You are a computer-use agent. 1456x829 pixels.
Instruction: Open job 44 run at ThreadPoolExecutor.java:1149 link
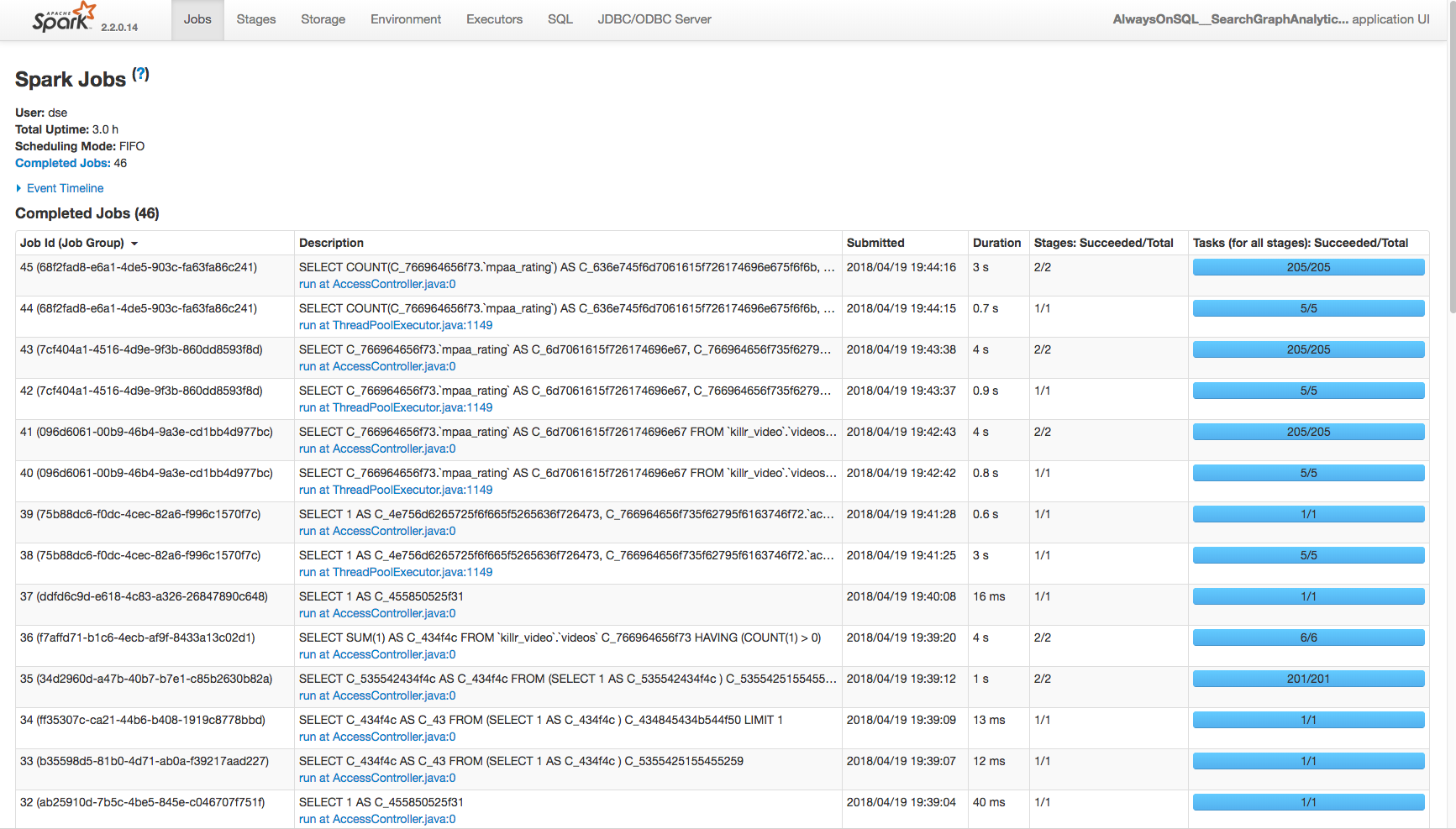click(396, 325)
